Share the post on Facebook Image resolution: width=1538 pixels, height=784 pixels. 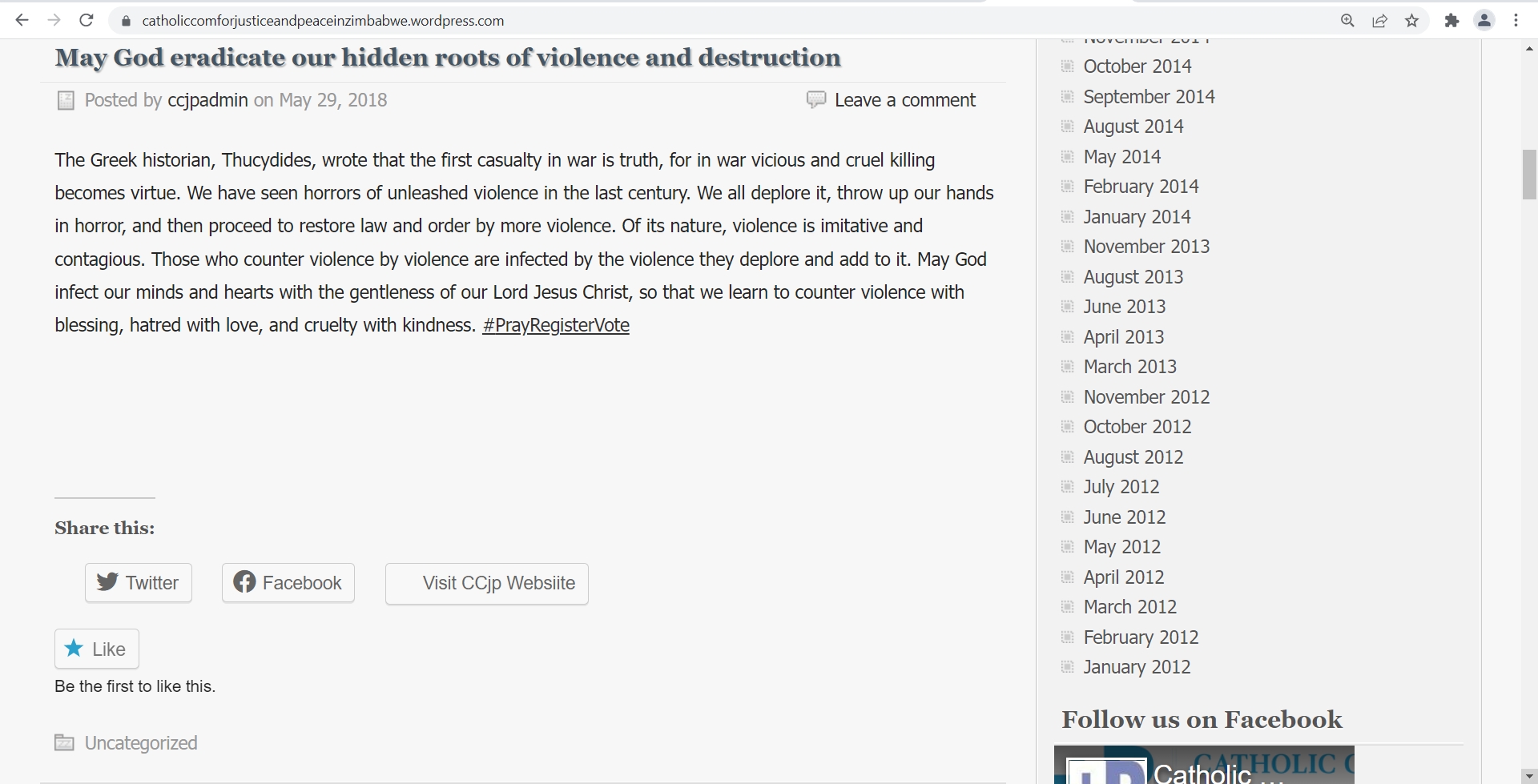coord(288,582)
